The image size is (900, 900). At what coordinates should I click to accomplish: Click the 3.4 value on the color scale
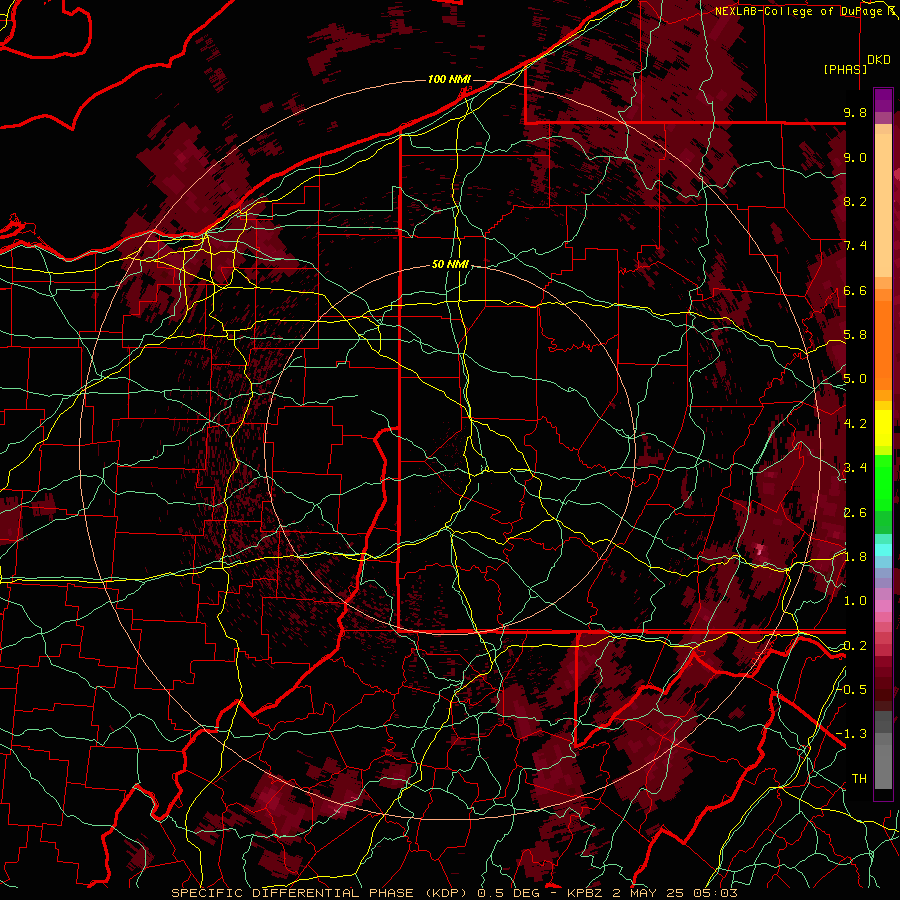(855, 468)
